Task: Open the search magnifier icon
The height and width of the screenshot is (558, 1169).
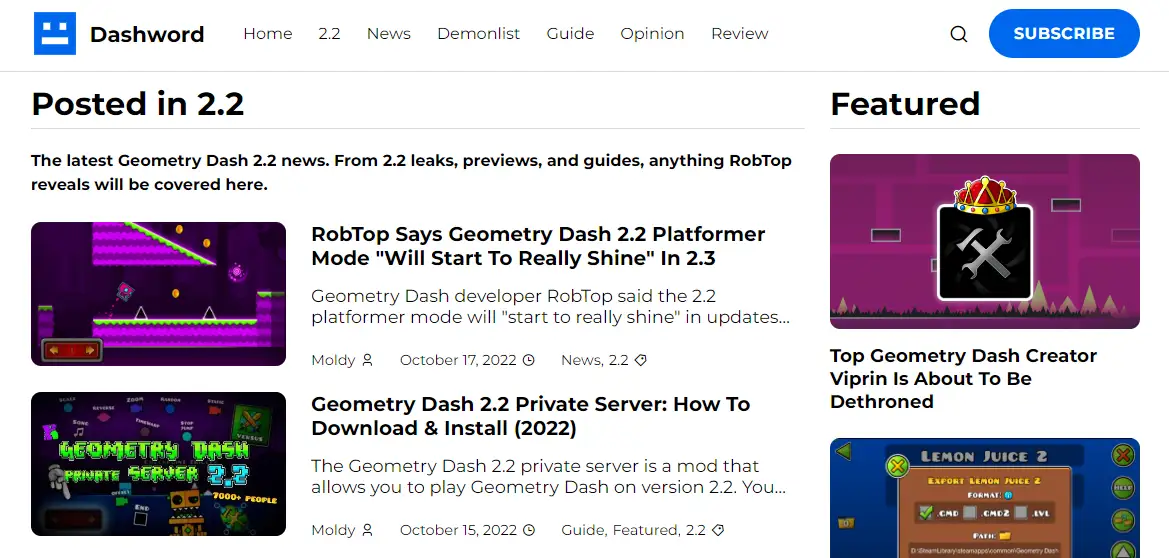Action: pyautogui.click(x=959, y=34)
